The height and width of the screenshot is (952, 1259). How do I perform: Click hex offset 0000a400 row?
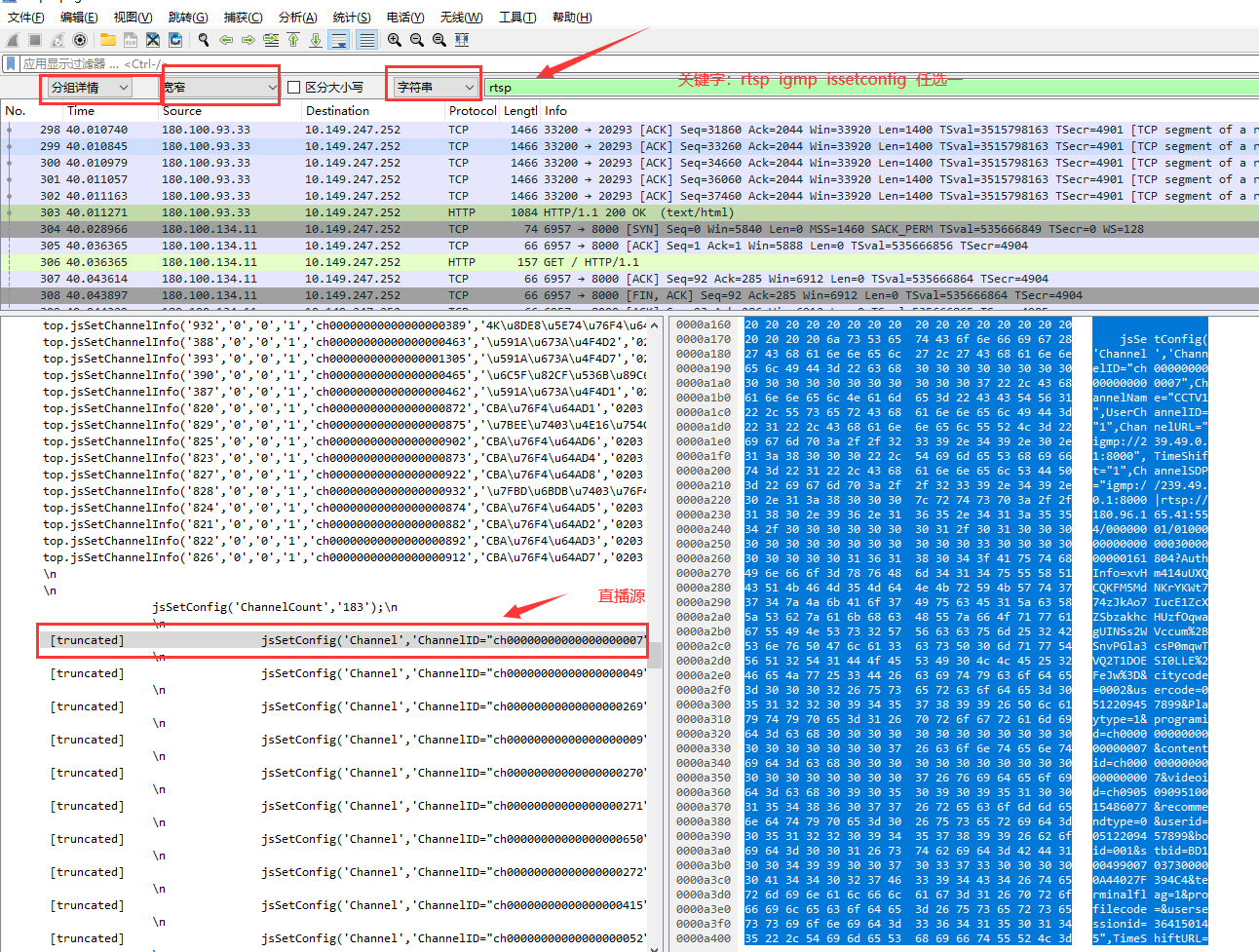(x=703, y=938)
